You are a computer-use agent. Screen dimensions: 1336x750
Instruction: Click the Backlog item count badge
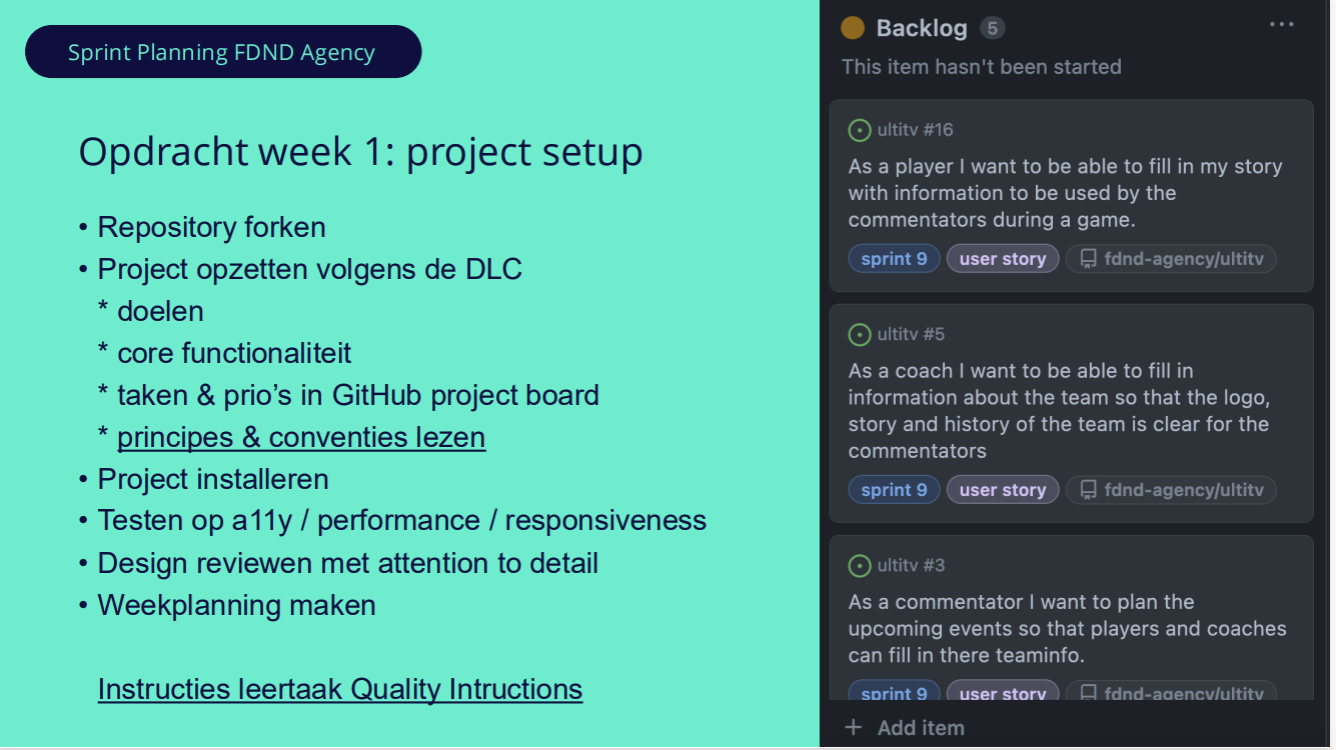click(x=992, y=28)
